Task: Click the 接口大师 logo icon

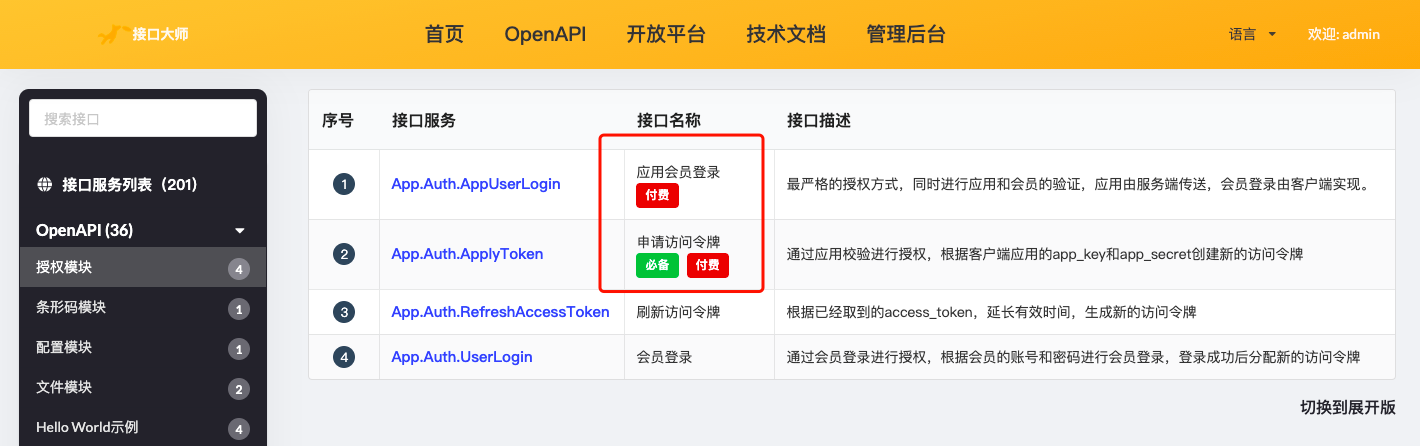Action: tap(112, 34)
